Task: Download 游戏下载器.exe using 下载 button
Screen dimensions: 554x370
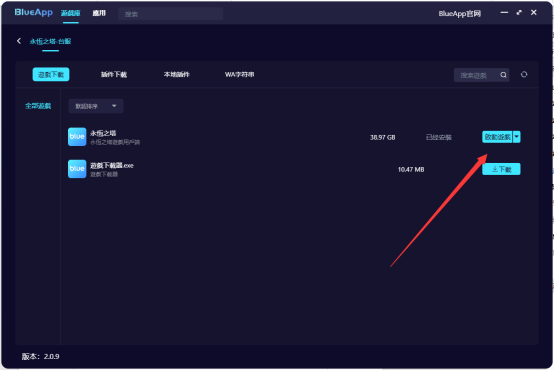Action: coord(501,169)
